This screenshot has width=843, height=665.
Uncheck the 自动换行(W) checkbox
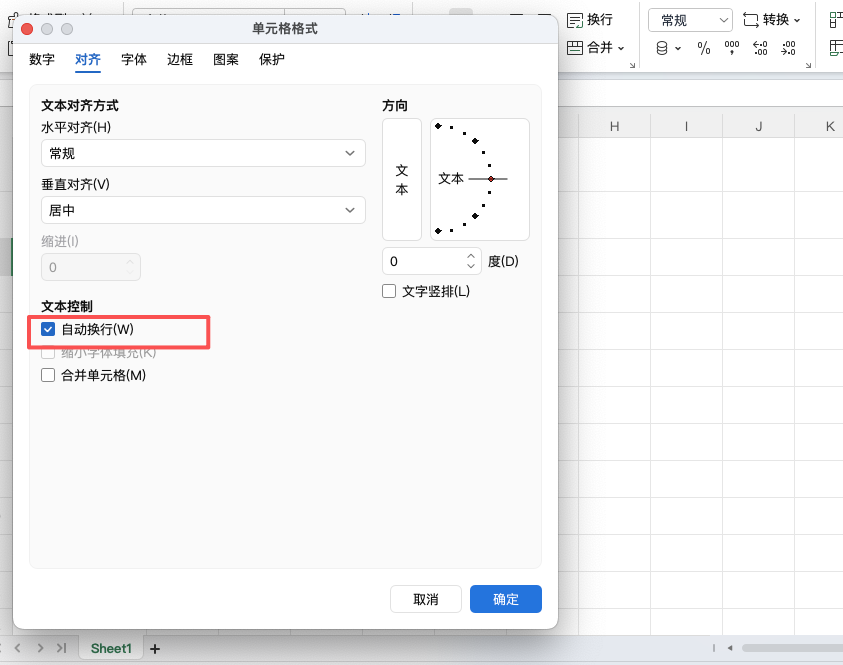click(48, 328)
